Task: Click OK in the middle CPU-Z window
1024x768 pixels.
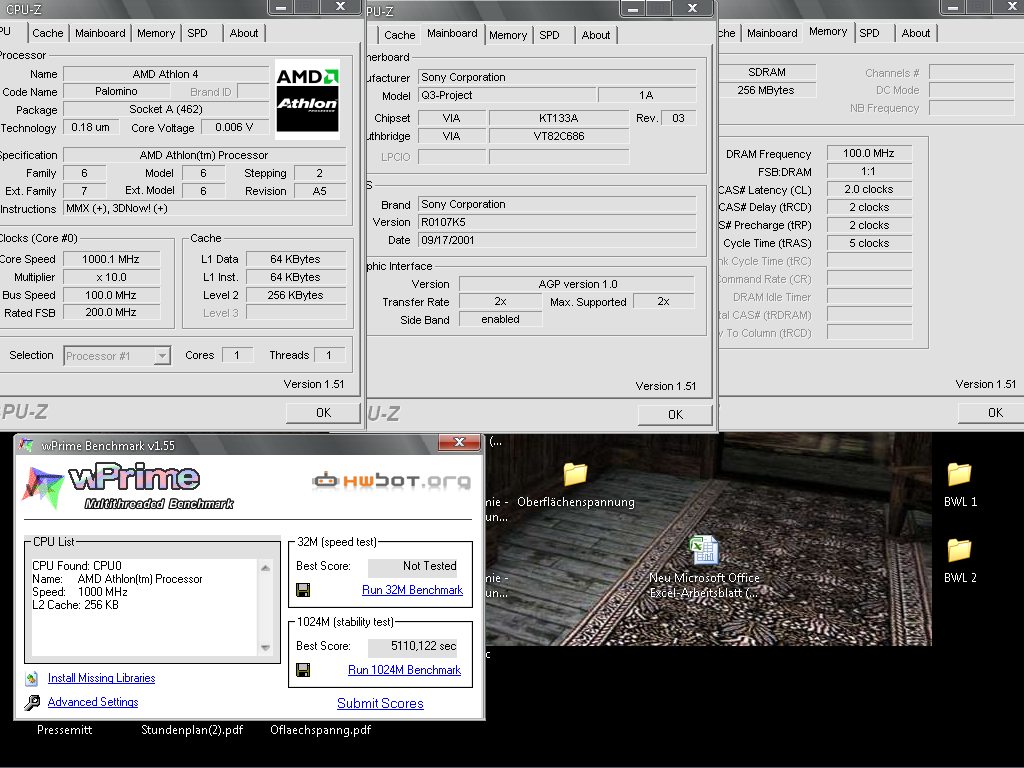Action: tap(675, 415)
